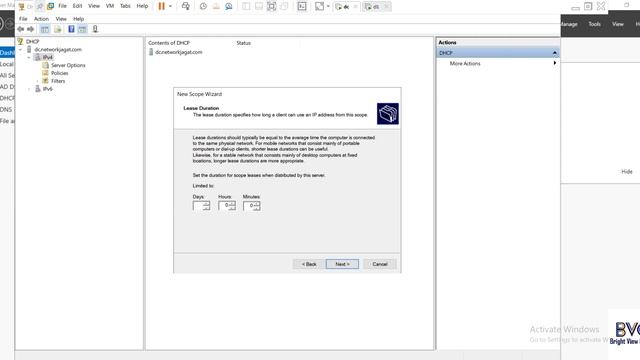Open console view icon in VMware toolbar
640x360 pixels.
click(x=302, y=6)
